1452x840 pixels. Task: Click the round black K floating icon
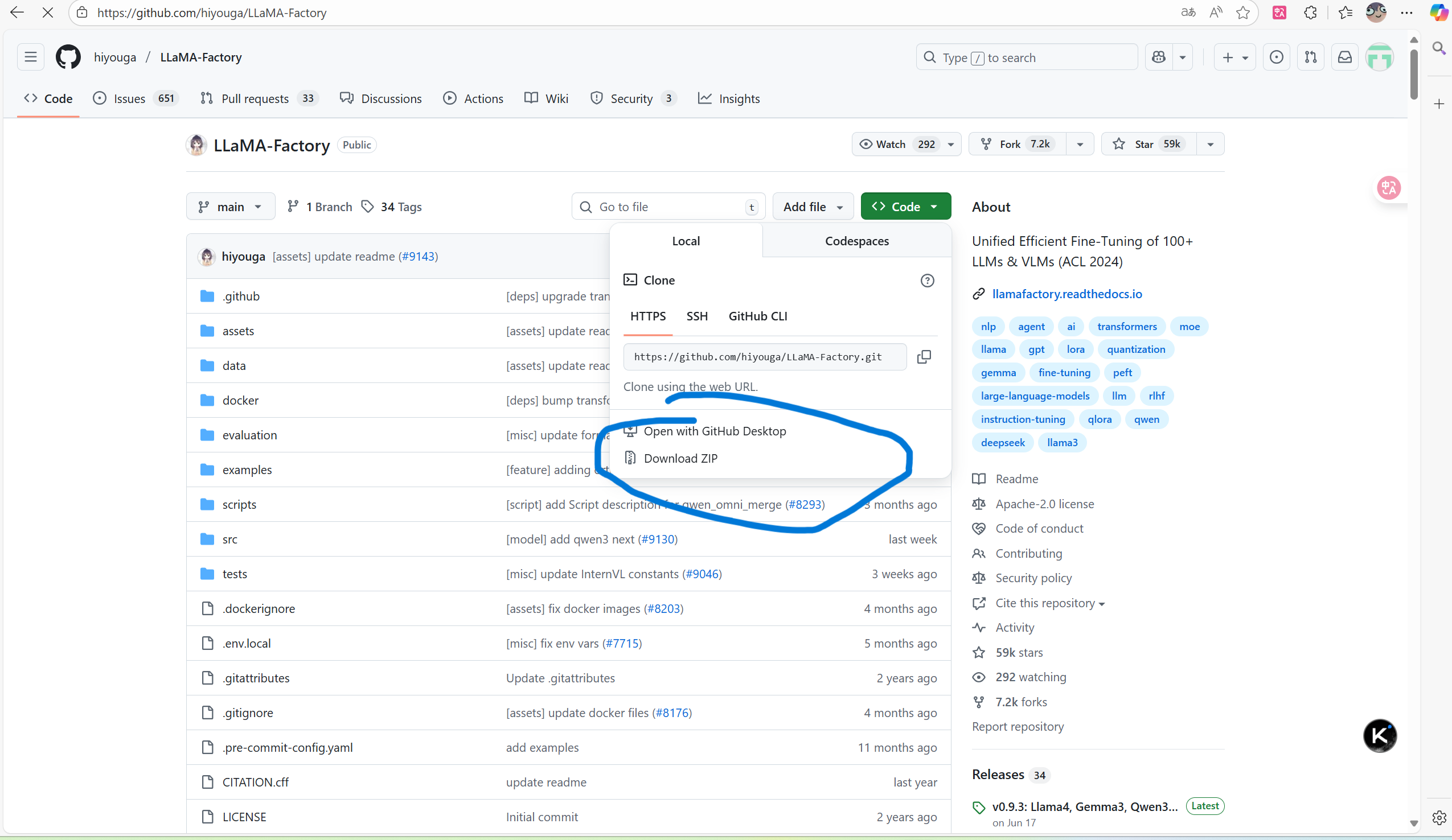1380,735
